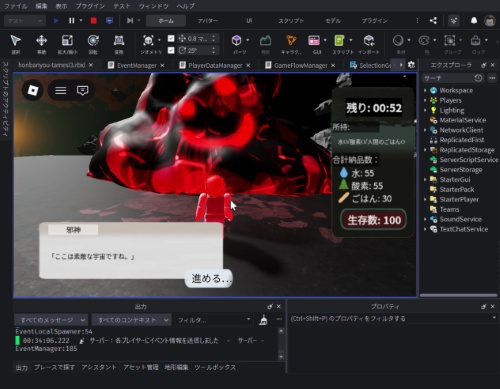Switch to the モデル ribbon tab
The image size is (500, 389).
333,21
